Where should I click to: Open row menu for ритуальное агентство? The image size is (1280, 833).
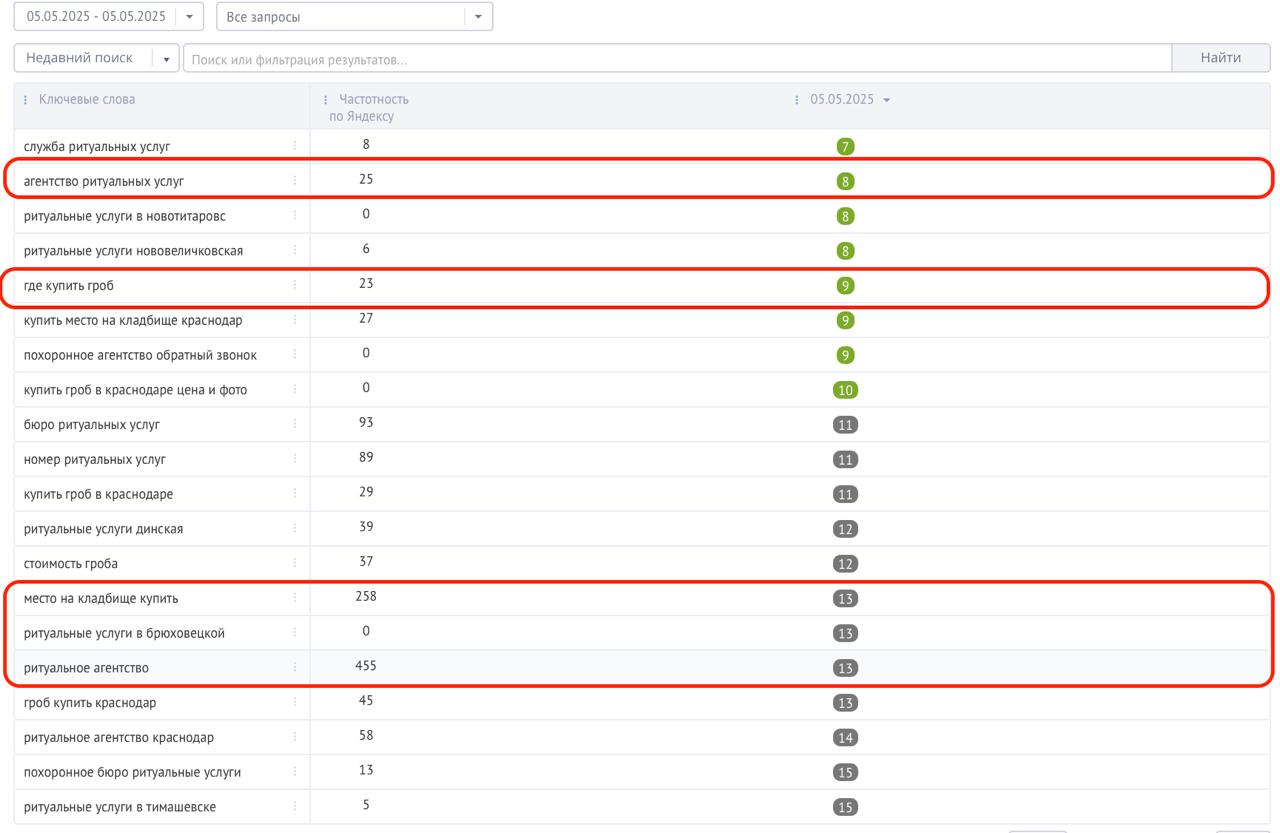295,667
